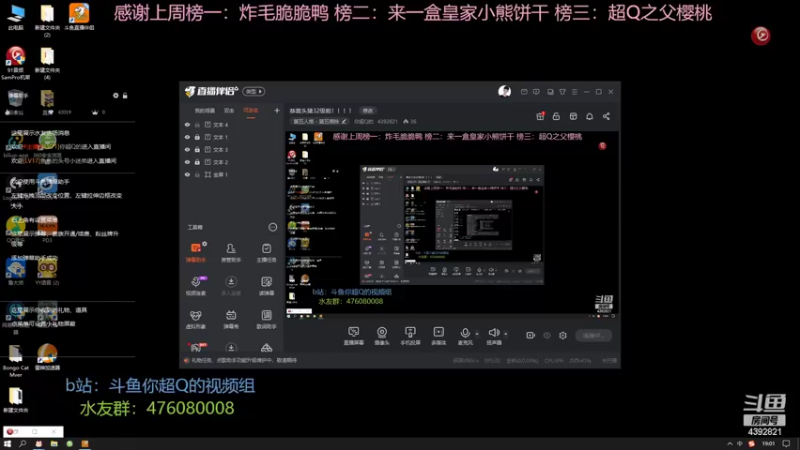Toggle lock on 文本 4 layer
Image resolution: width=800 pixels, height=450 pixels.
(197, 124)
